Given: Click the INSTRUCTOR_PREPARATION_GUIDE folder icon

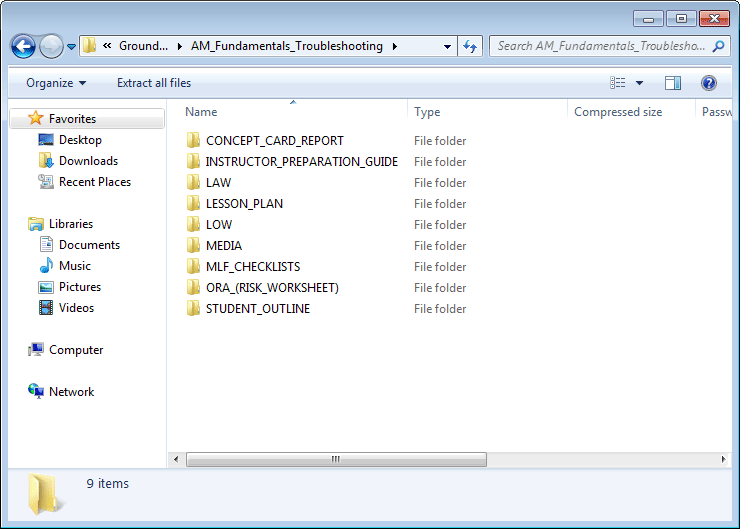Looking at the screenshot, I should pos(193,161).
